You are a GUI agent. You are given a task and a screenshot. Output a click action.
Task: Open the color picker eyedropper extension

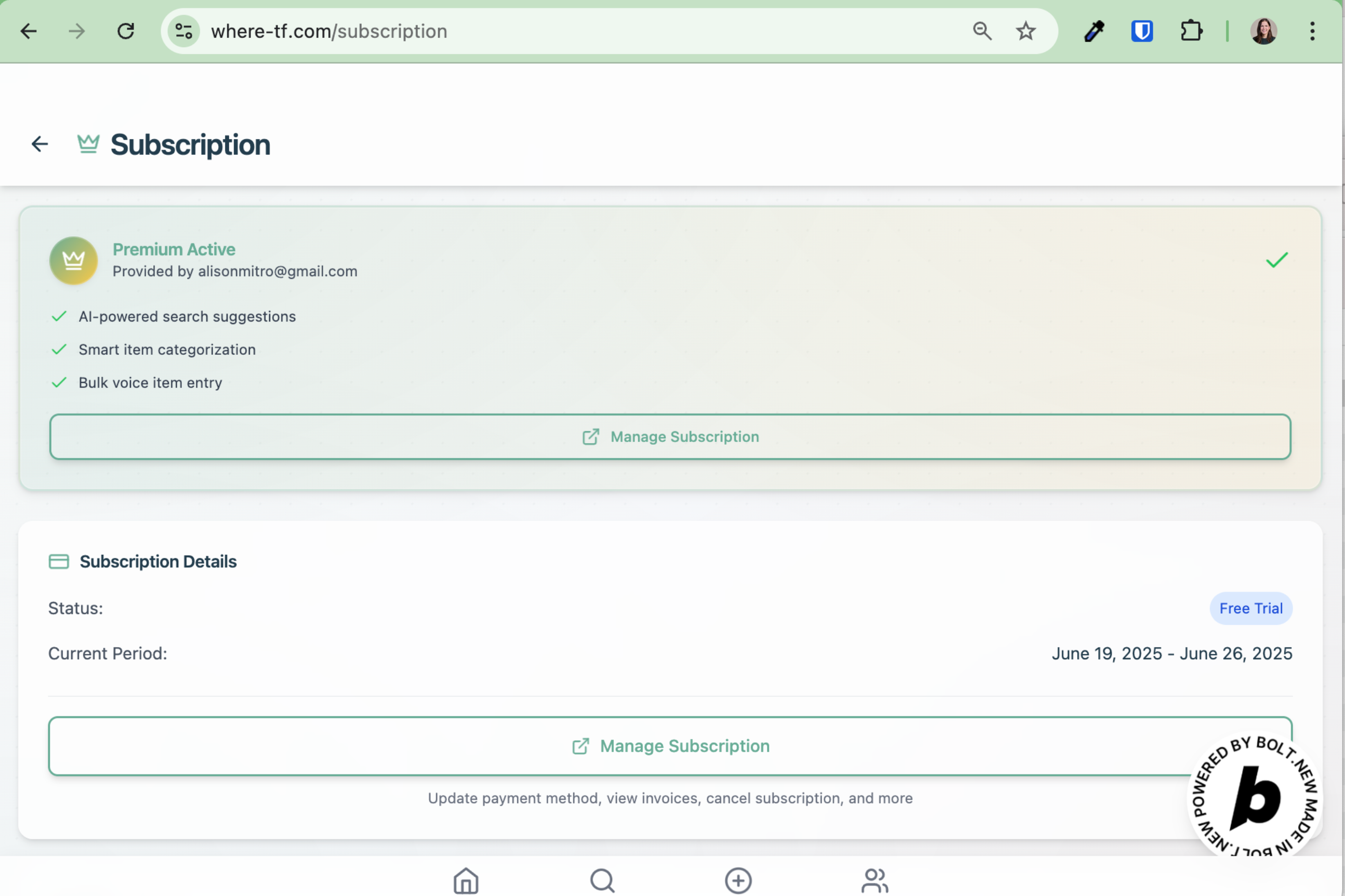click(1094, 31)
